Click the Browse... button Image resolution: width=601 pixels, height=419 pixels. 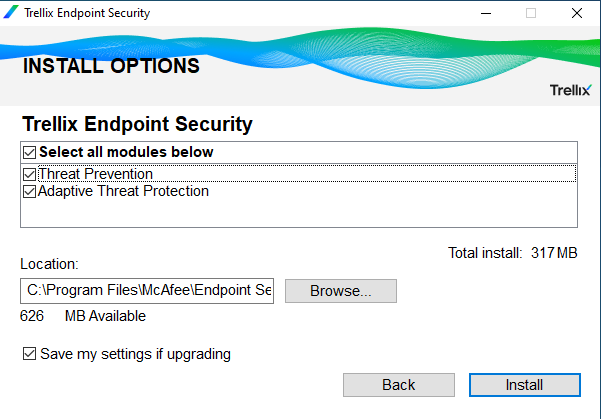click(341, 291)
